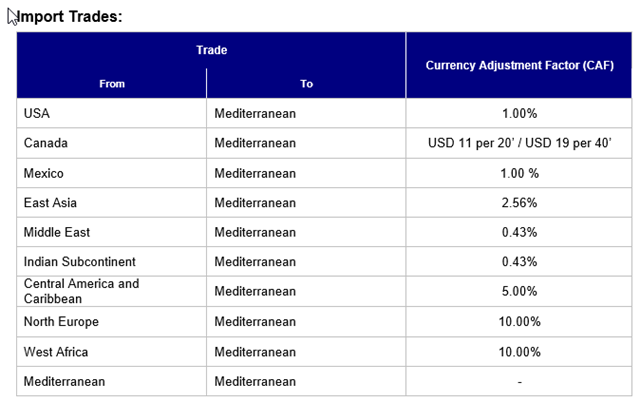Viewport: 640px width, 402px height.
Task: Click the dash CAF value in last row
Action: pyautogui.click(x=520, y=382)
